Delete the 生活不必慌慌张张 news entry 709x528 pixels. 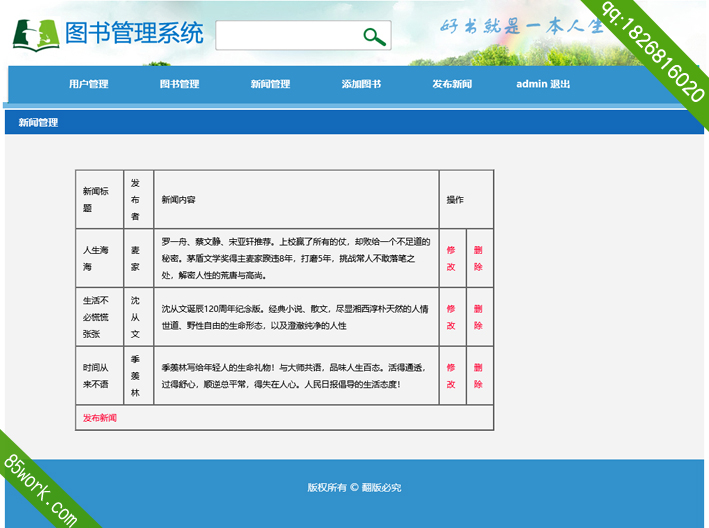coord(478,317)
